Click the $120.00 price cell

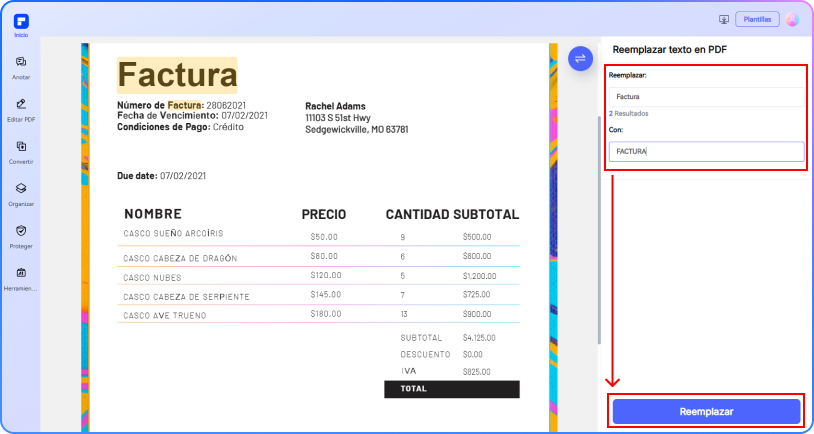(x=326, y=276)
